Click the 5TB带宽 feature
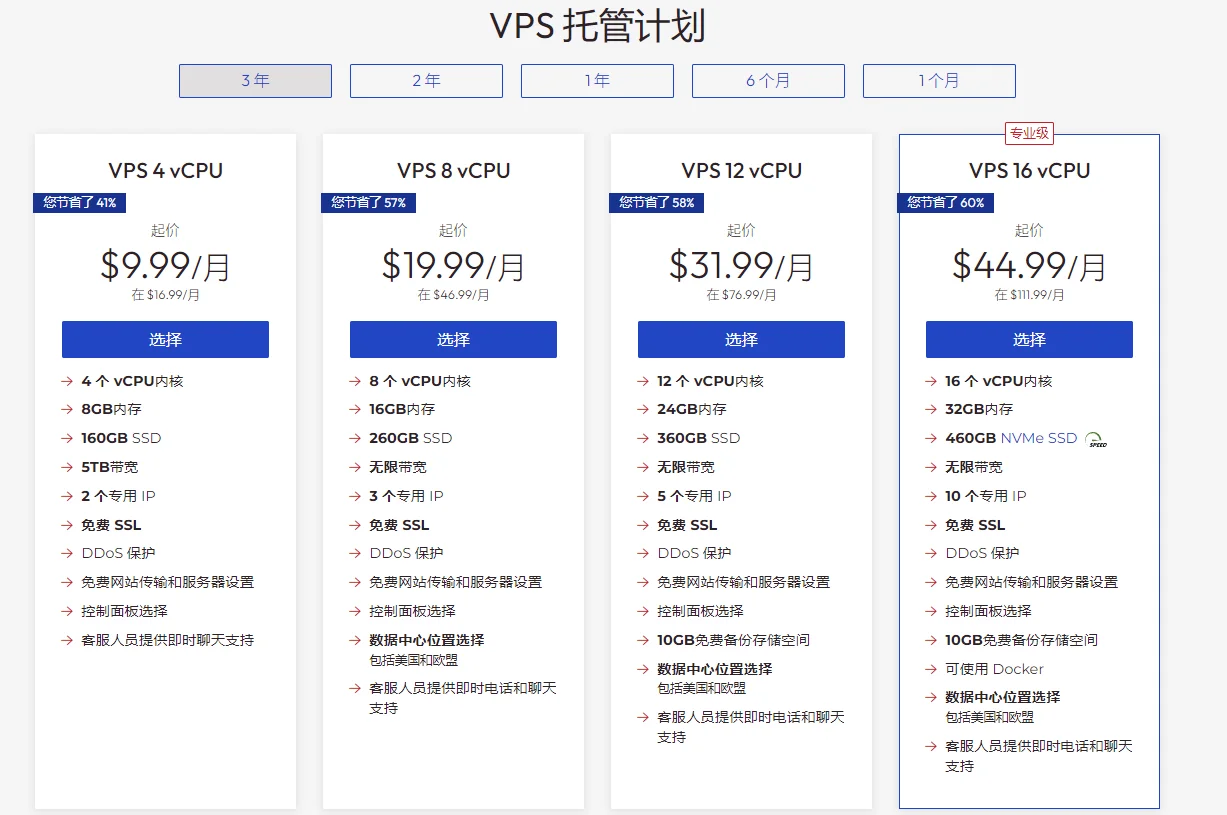 click(110, 467)
